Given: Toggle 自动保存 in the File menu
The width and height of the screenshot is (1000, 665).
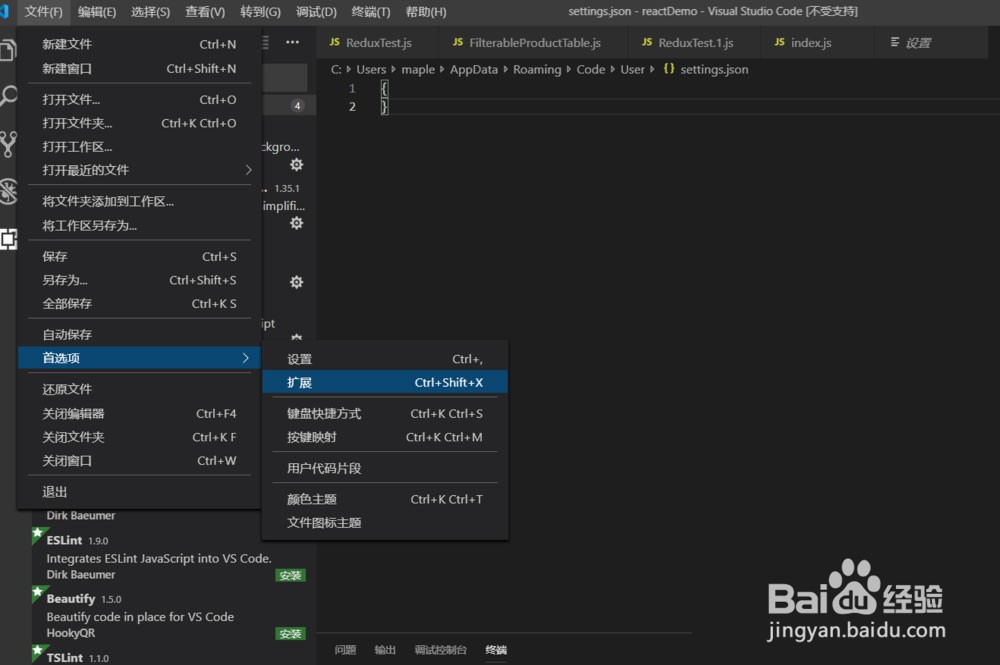Looking at the screenshot, I should tap(140, 335).
